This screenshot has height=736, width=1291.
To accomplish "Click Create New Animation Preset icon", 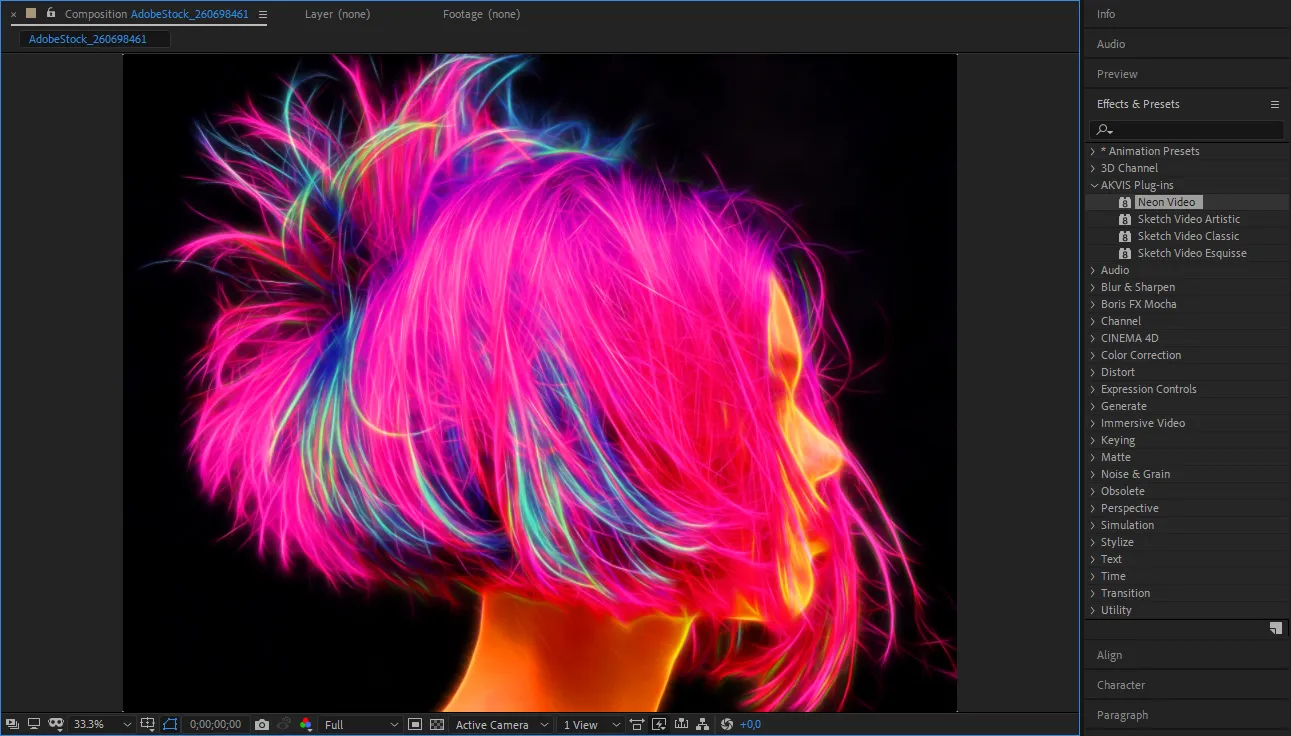I will [1276, 628].
